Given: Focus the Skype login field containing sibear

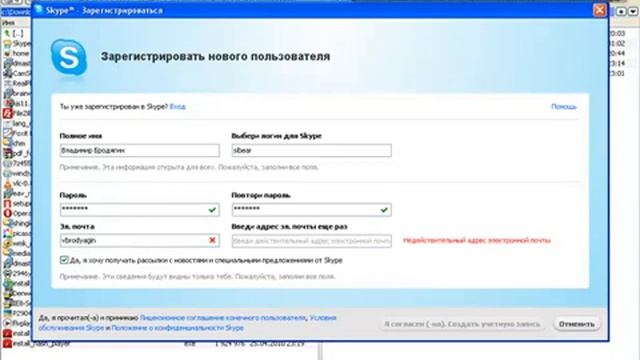Looking at the screenshot, I should pos(311,150).
